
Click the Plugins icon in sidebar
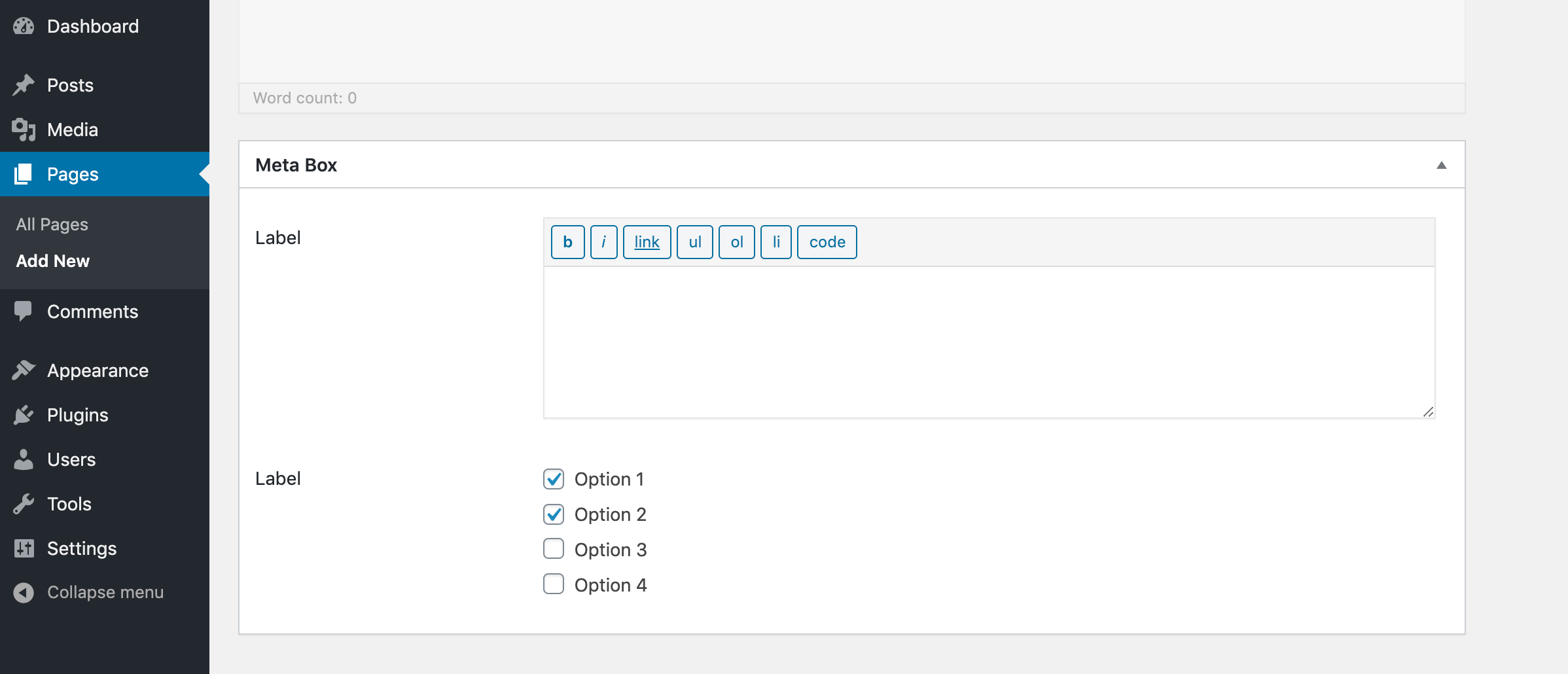(x=24, y=414)
